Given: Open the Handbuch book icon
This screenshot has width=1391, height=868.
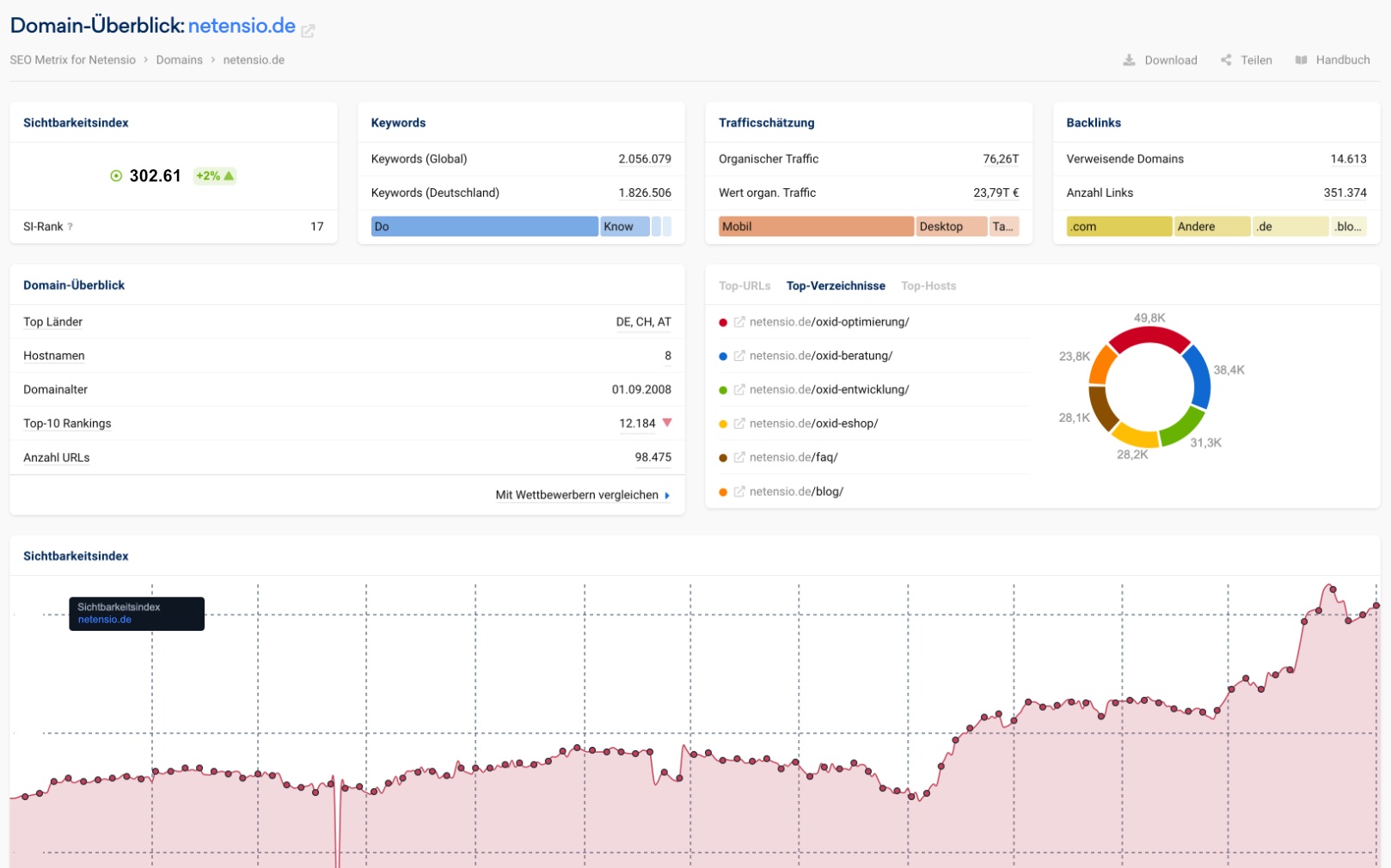Looking at the screenshot, I should click(1301, 60).
